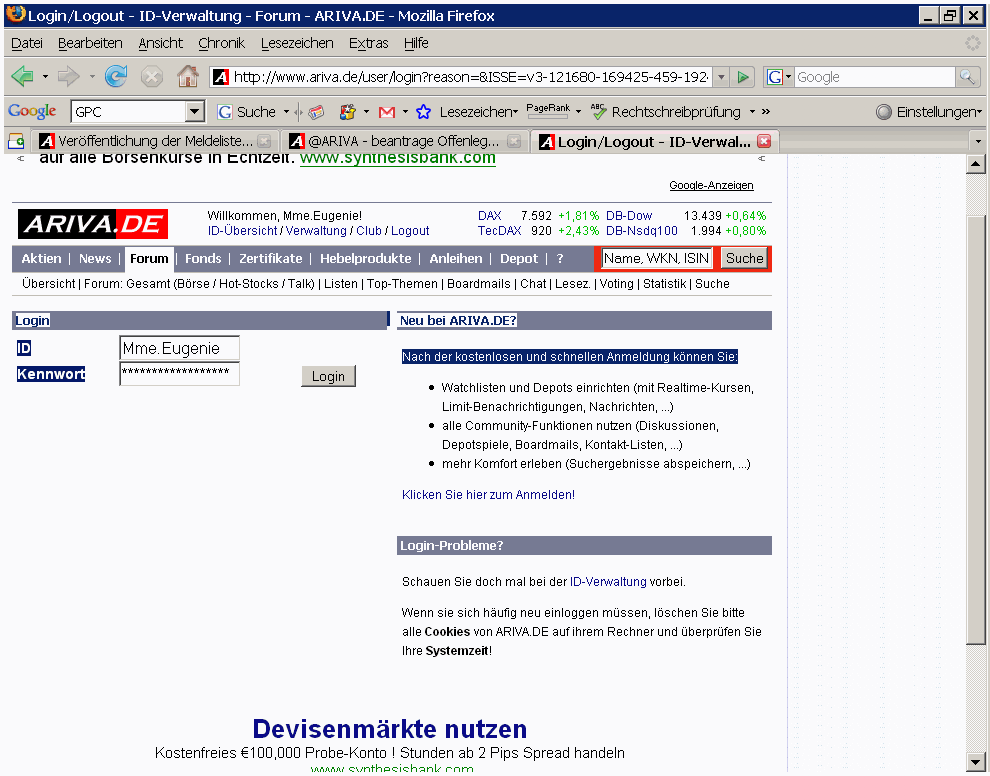Image resolution: width=990 pixels, height=776 pixels.
Task: Click the blue bookmark star icon
Action: (424, 112)
